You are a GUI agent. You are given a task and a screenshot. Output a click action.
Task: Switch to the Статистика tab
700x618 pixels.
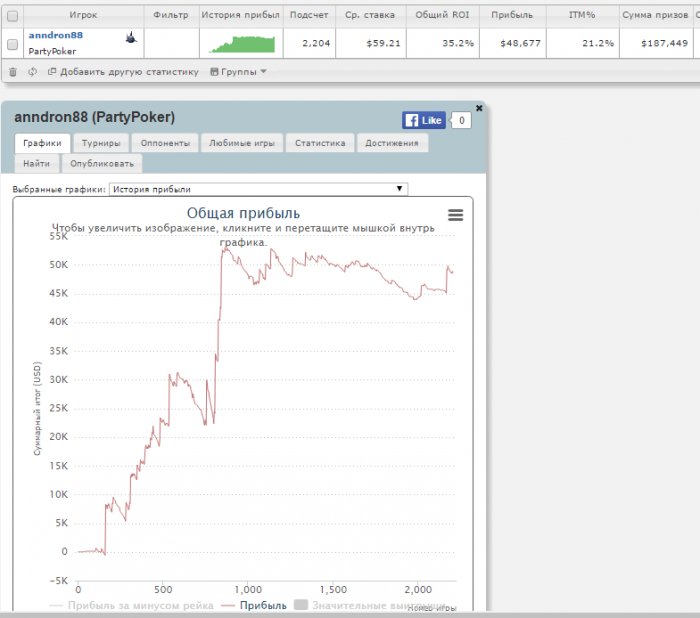pyautogui.click(x=320, y=143)
